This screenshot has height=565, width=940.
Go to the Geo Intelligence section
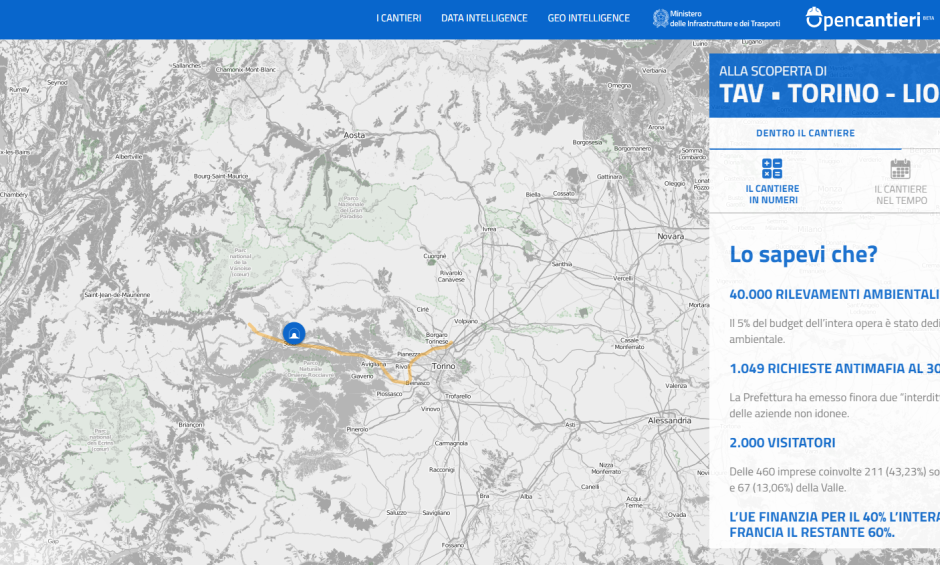click(588, 18)
